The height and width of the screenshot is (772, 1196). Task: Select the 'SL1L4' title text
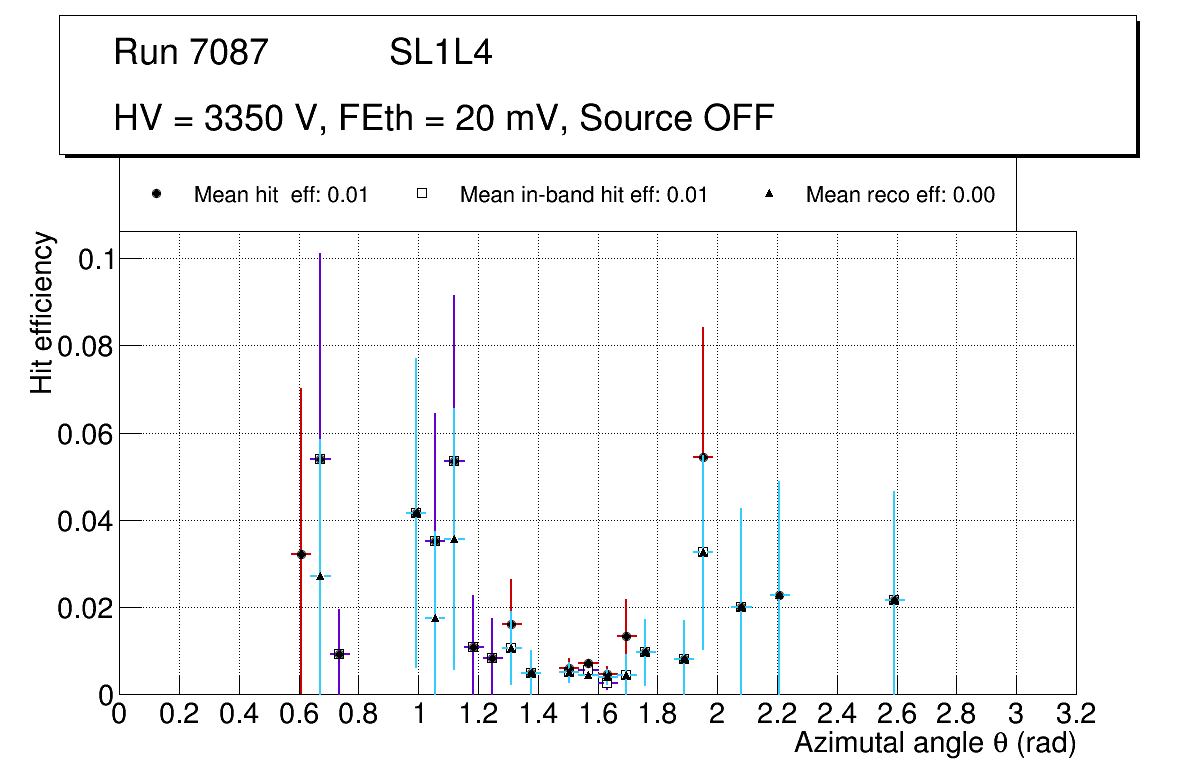pos(441,52)
